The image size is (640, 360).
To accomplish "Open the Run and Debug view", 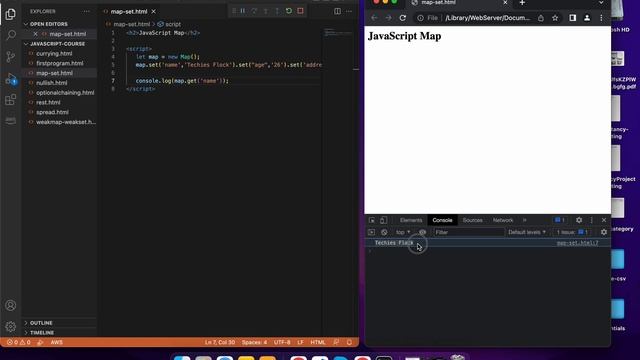I will [11, 79].
